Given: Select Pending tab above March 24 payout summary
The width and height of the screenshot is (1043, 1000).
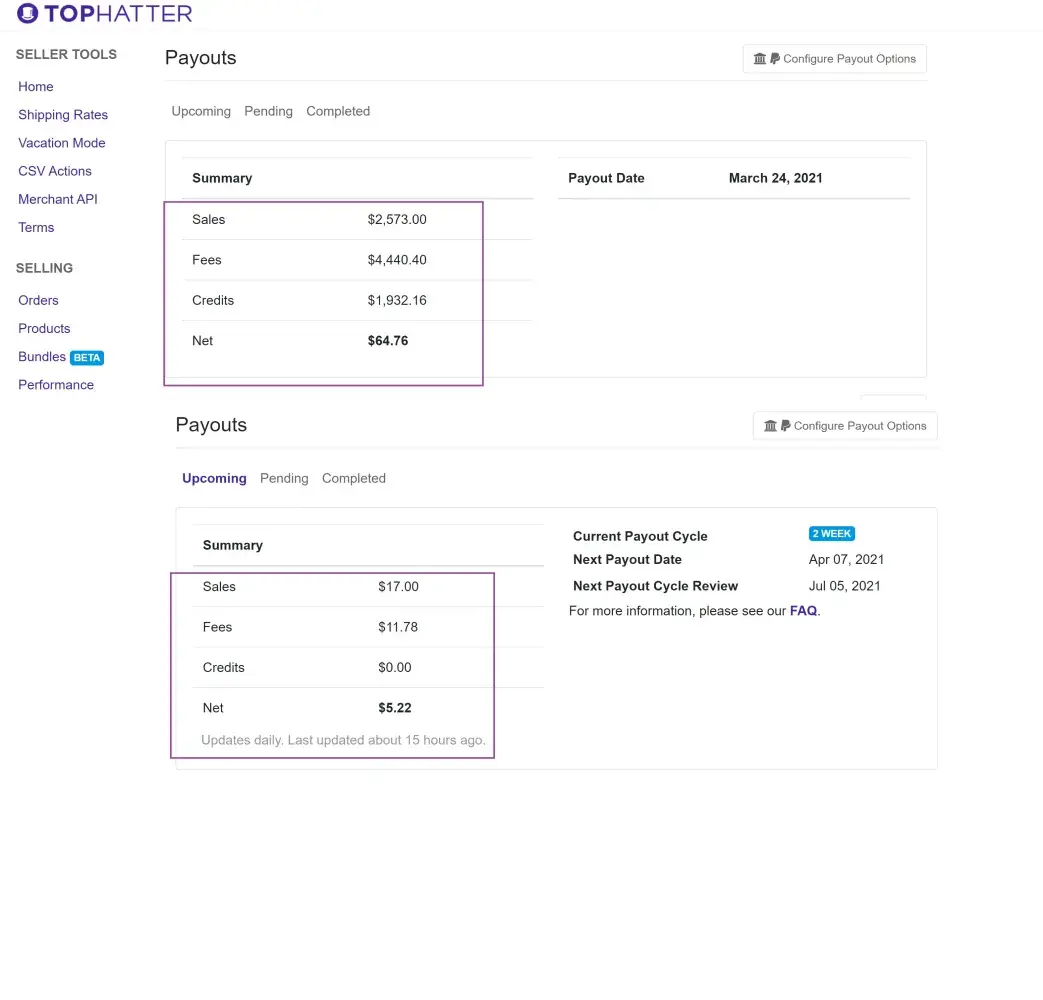Looking at the screenshot, I should [268, 111].
